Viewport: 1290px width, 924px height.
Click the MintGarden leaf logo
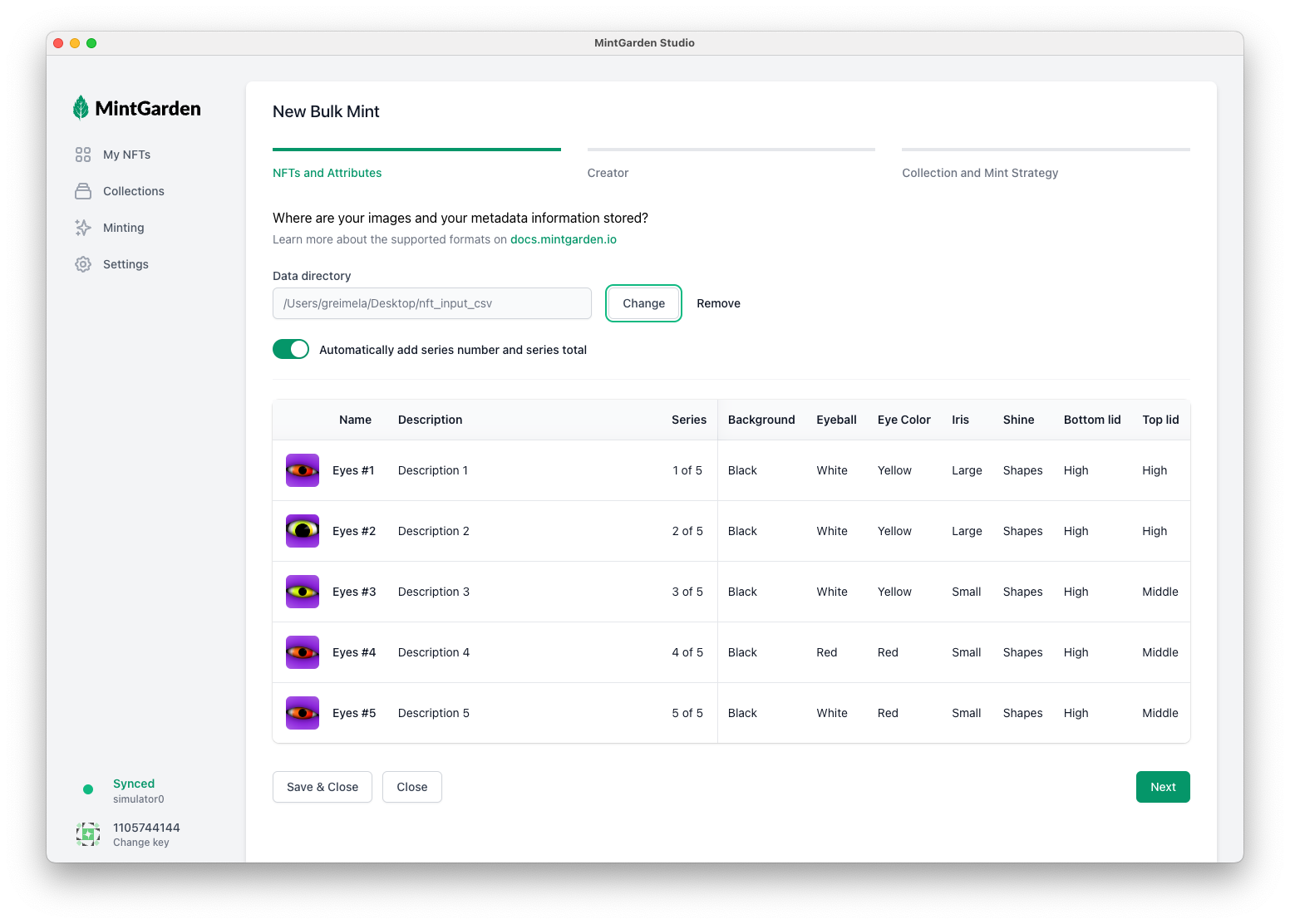pyautogui.click(x=81, y=108)
